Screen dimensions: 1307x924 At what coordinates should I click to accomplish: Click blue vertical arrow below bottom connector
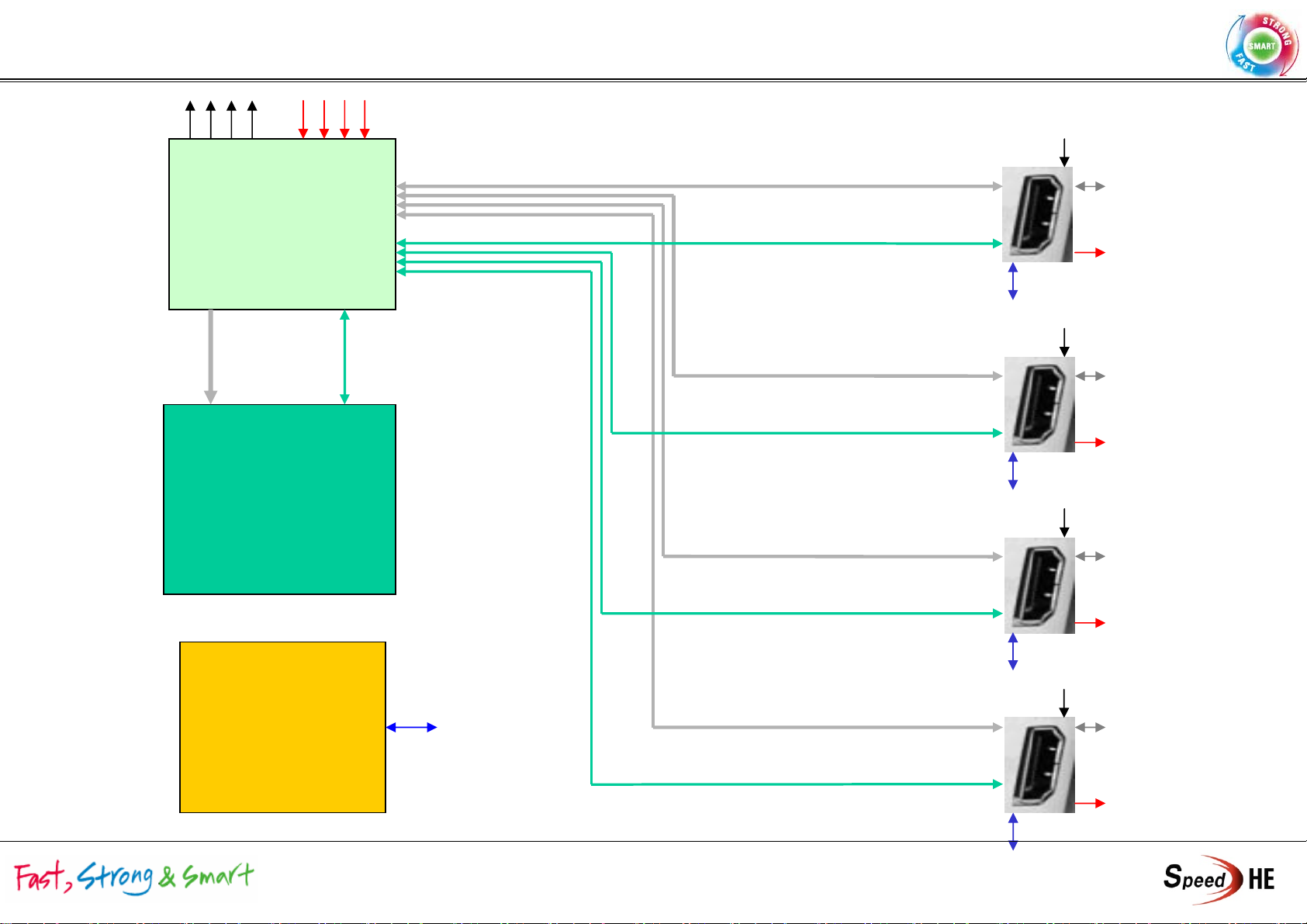(x=1012, y=831)
